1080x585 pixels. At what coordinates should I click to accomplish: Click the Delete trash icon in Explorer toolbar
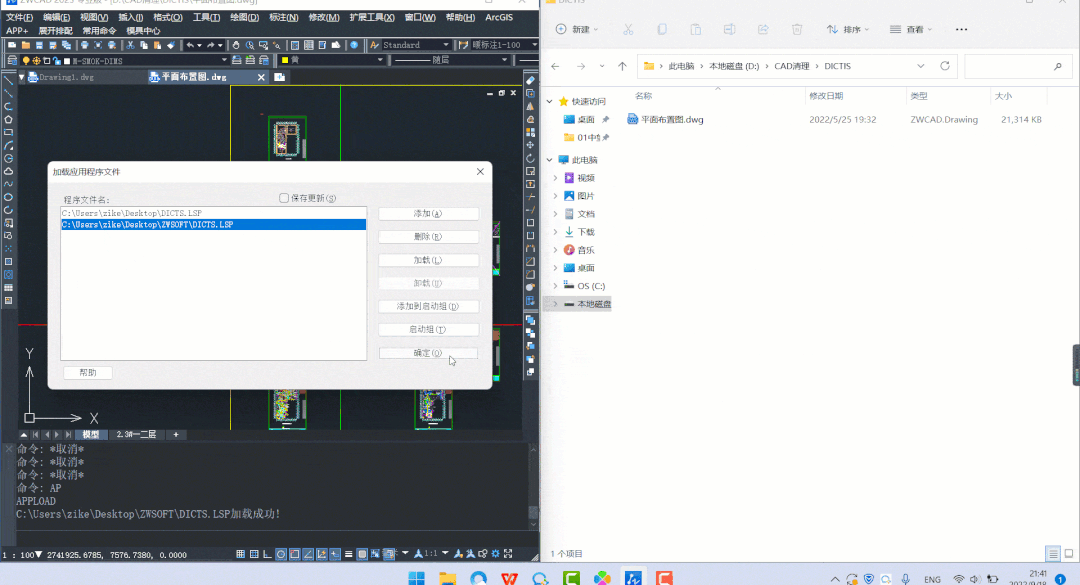(797, 29)
